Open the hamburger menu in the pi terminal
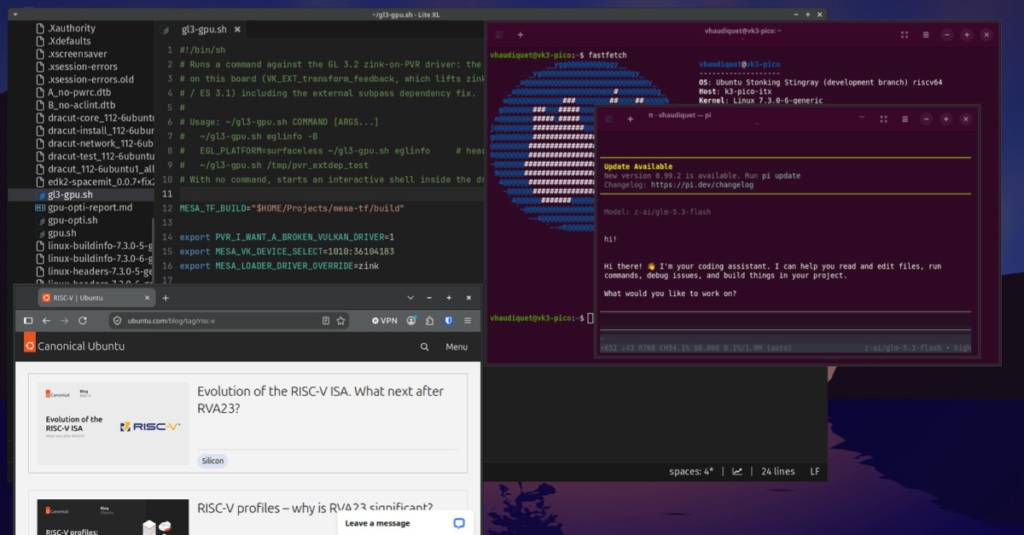This screenshot has width=1024, height=535. pyautogui.click(x=904, y=119)
